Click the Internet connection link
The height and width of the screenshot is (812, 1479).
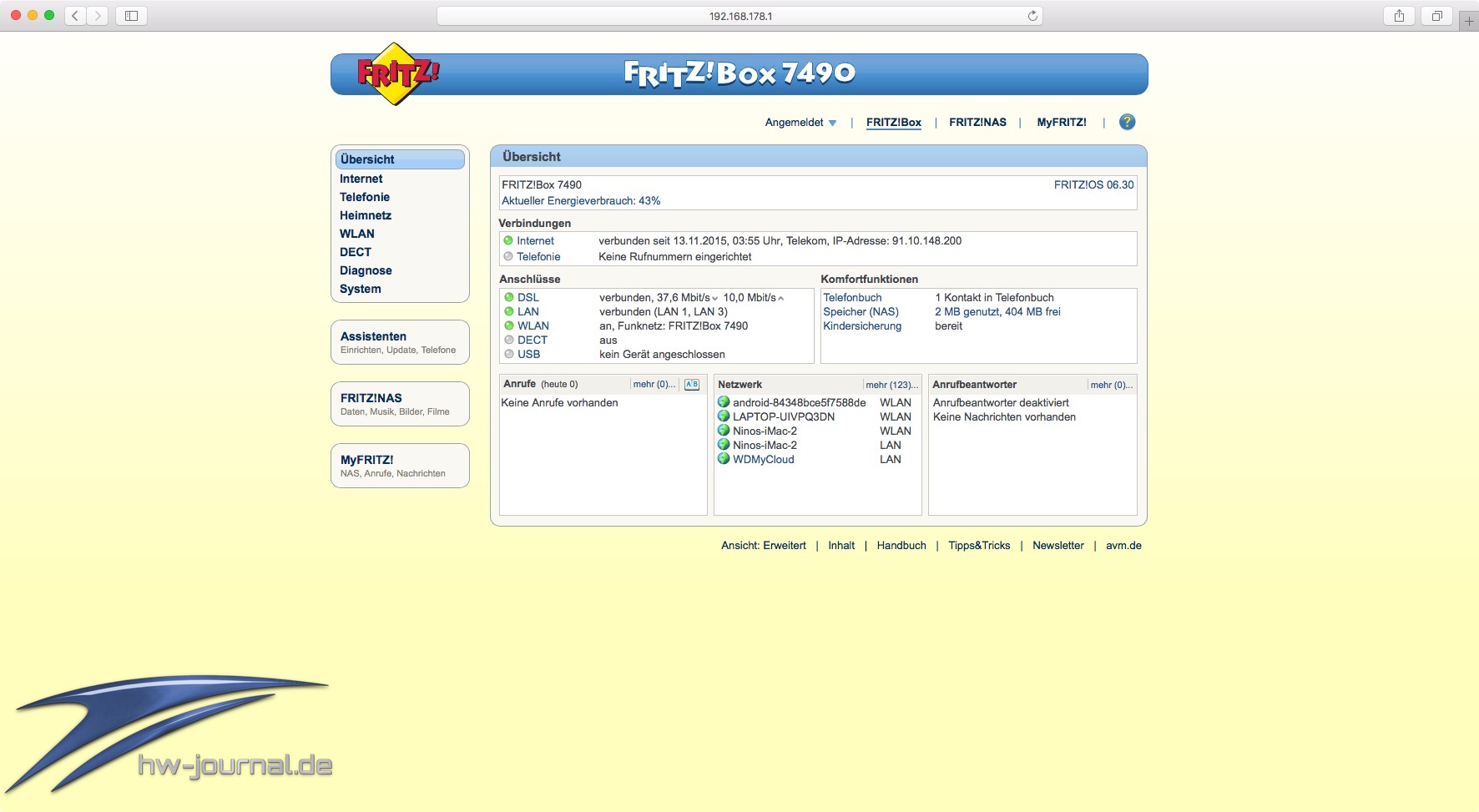click(x=535, y=240)
